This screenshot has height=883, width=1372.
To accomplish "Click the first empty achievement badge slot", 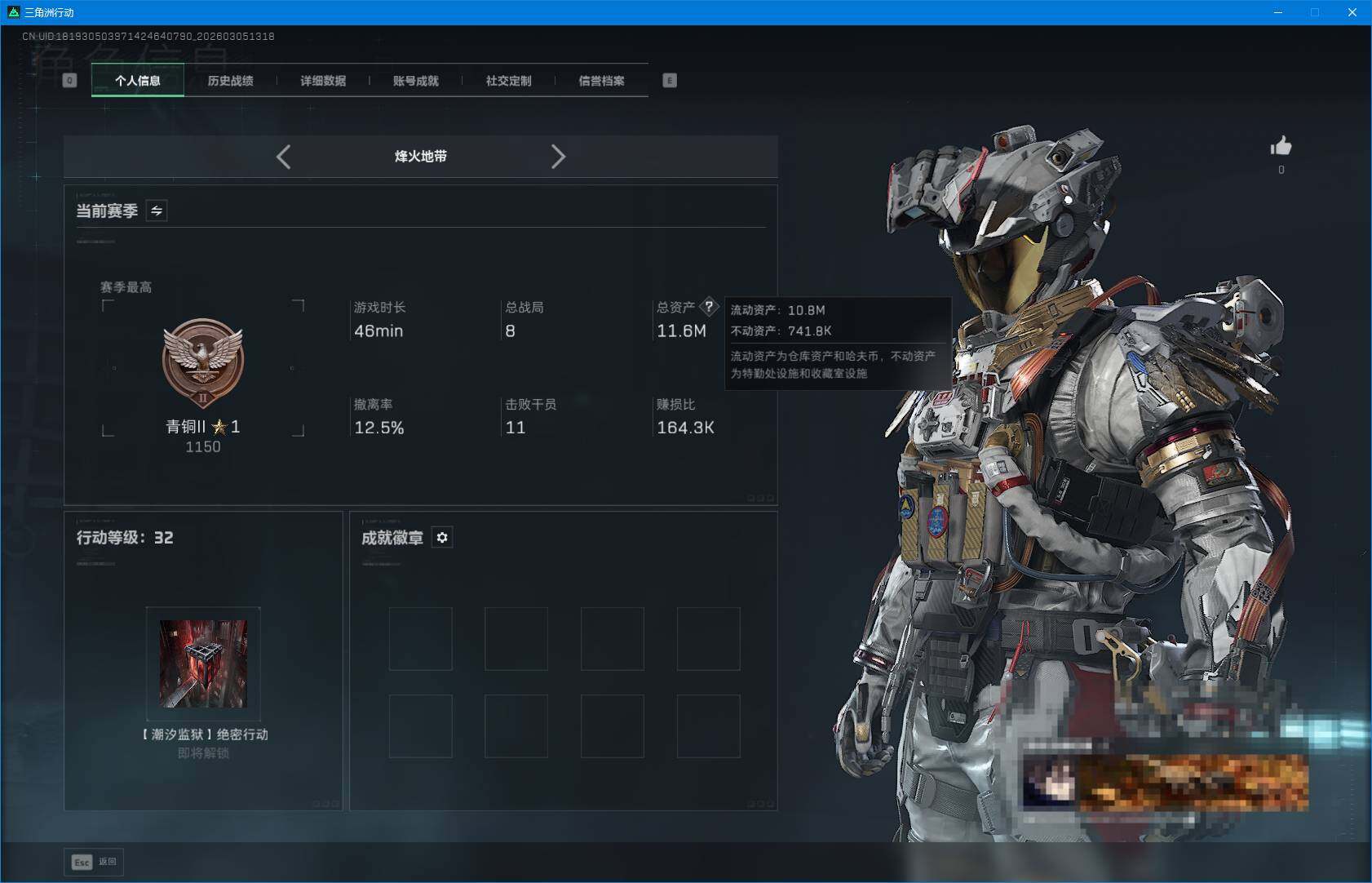I will (422, 639).
